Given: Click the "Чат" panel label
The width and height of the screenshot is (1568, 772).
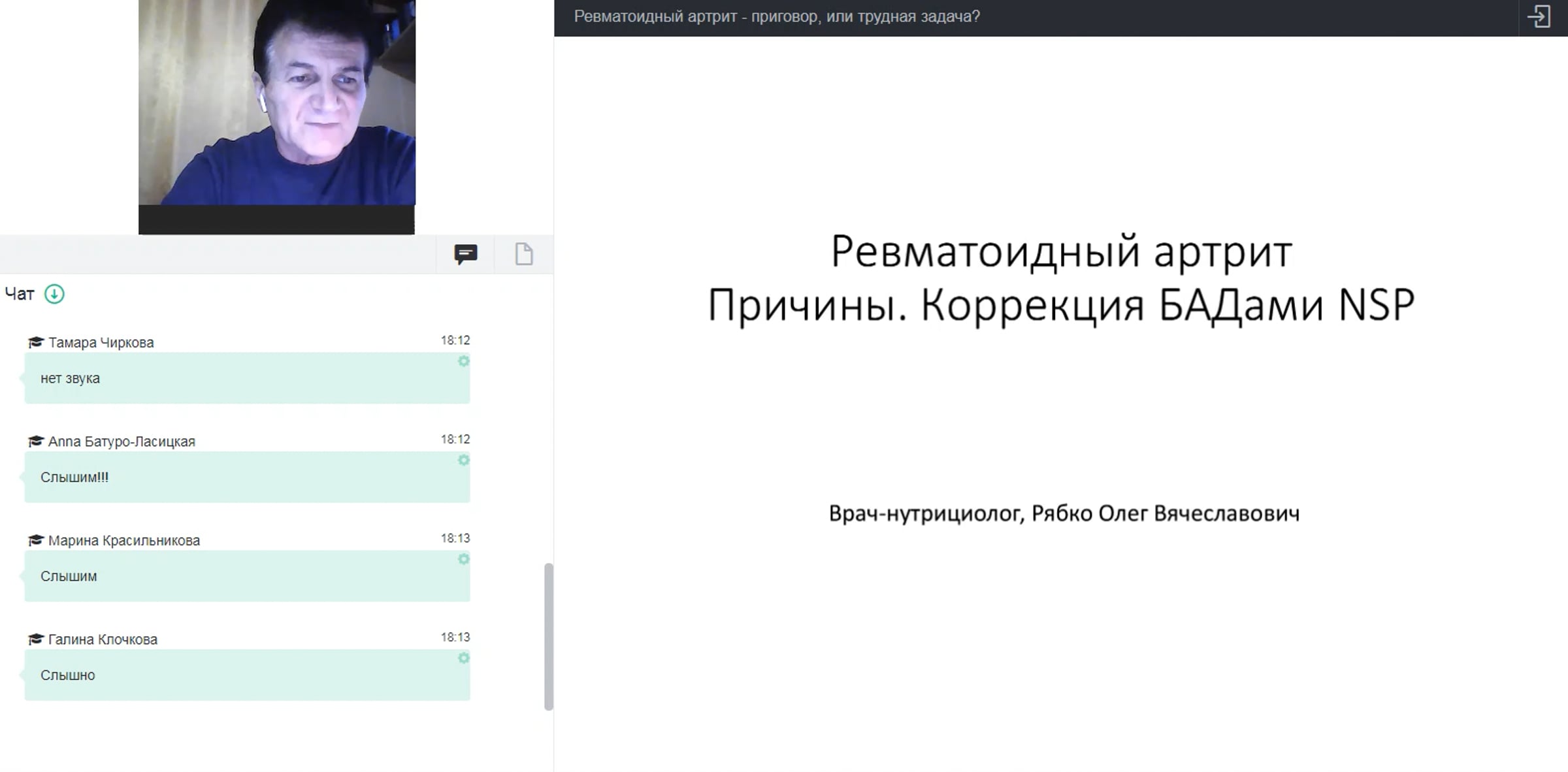Looking at the screenshot, I should click(x=20, y=295).
